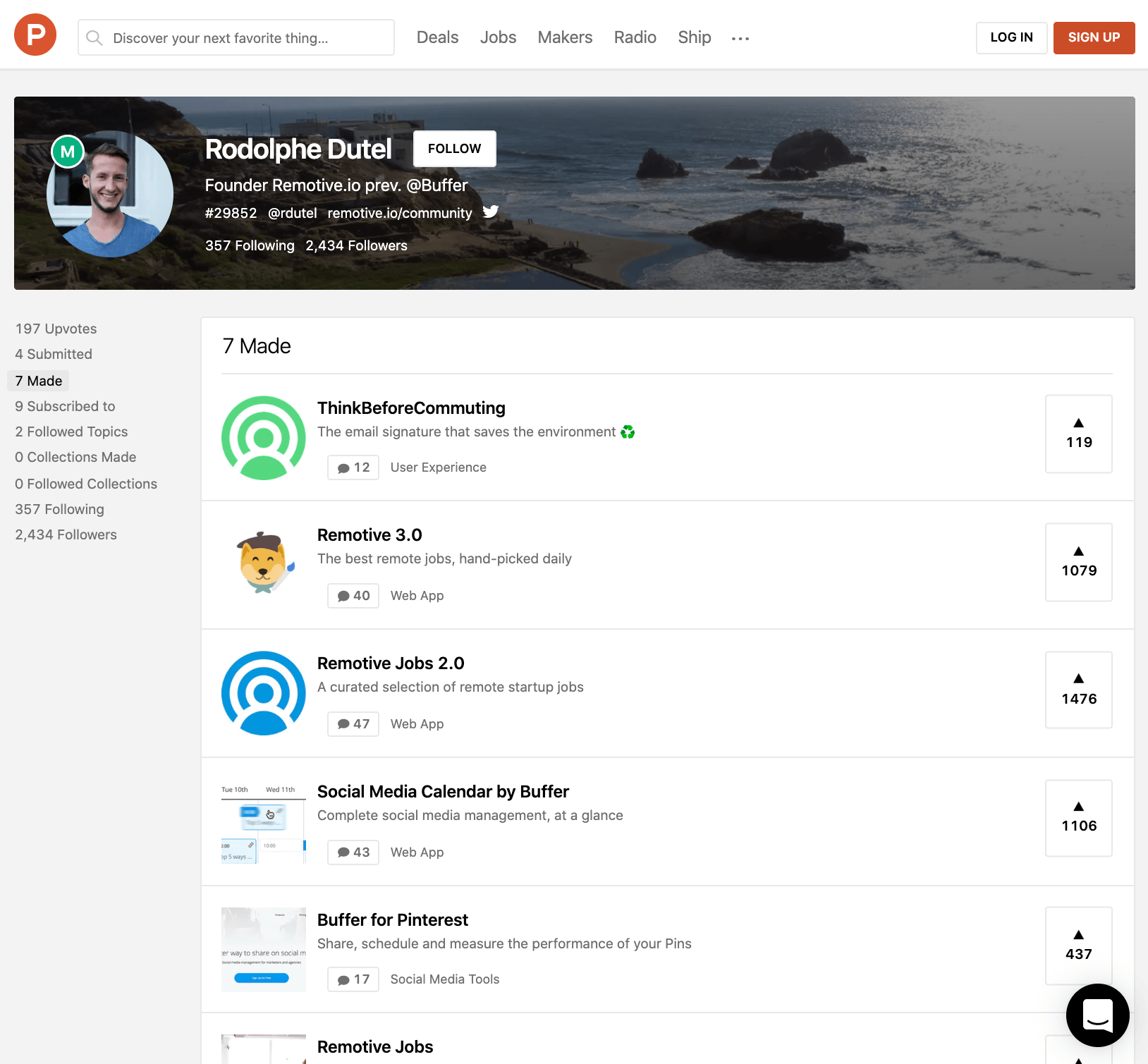Screen dimensions: 1148x1064
Task: Open 17 comments on Buffer for Pinterest
Action: click(353, 979)
